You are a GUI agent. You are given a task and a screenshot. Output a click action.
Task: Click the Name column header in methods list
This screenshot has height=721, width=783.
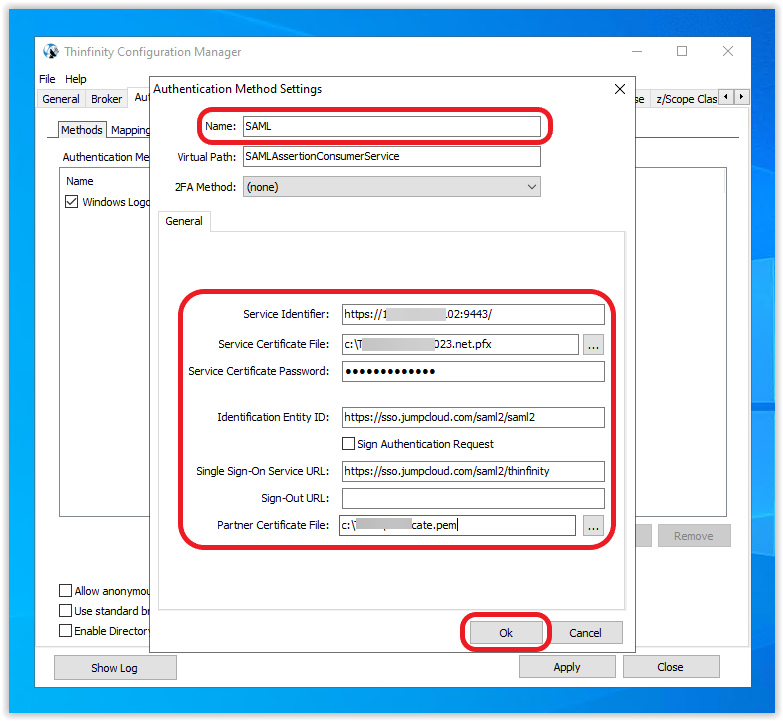tap(80, 181)
